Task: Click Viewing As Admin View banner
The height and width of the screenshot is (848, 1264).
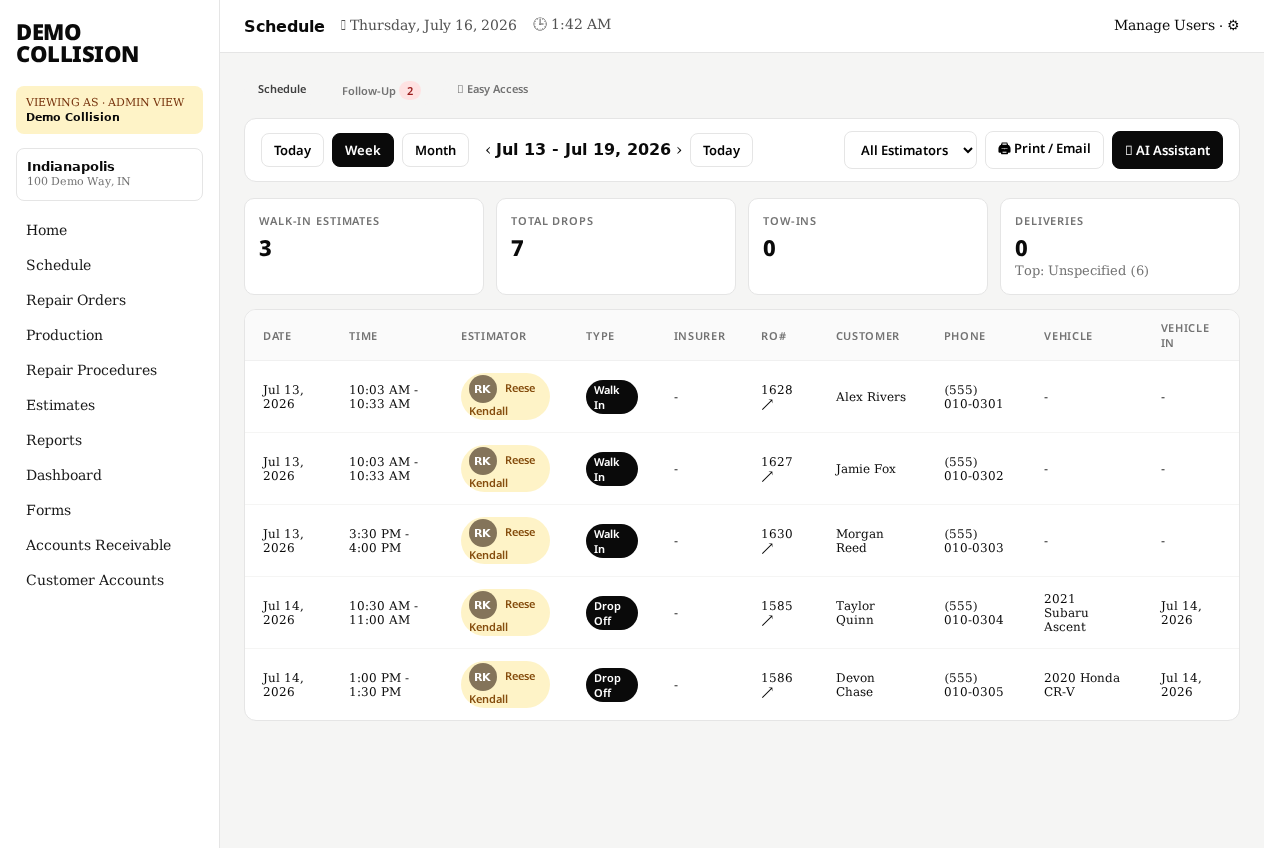Action: (x=109, y=110)
